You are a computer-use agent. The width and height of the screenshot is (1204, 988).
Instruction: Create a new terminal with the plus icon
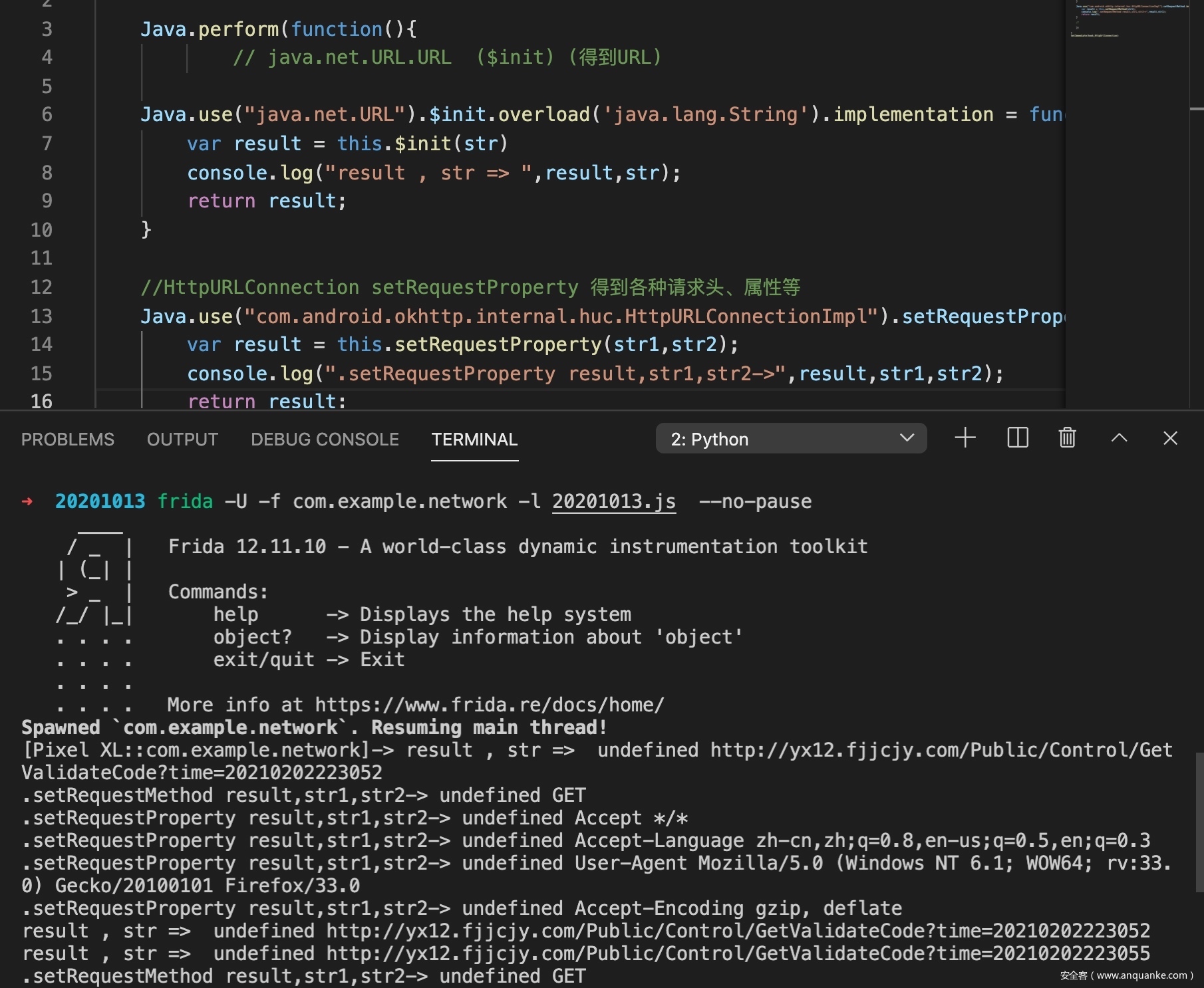[x=965, y=438]
